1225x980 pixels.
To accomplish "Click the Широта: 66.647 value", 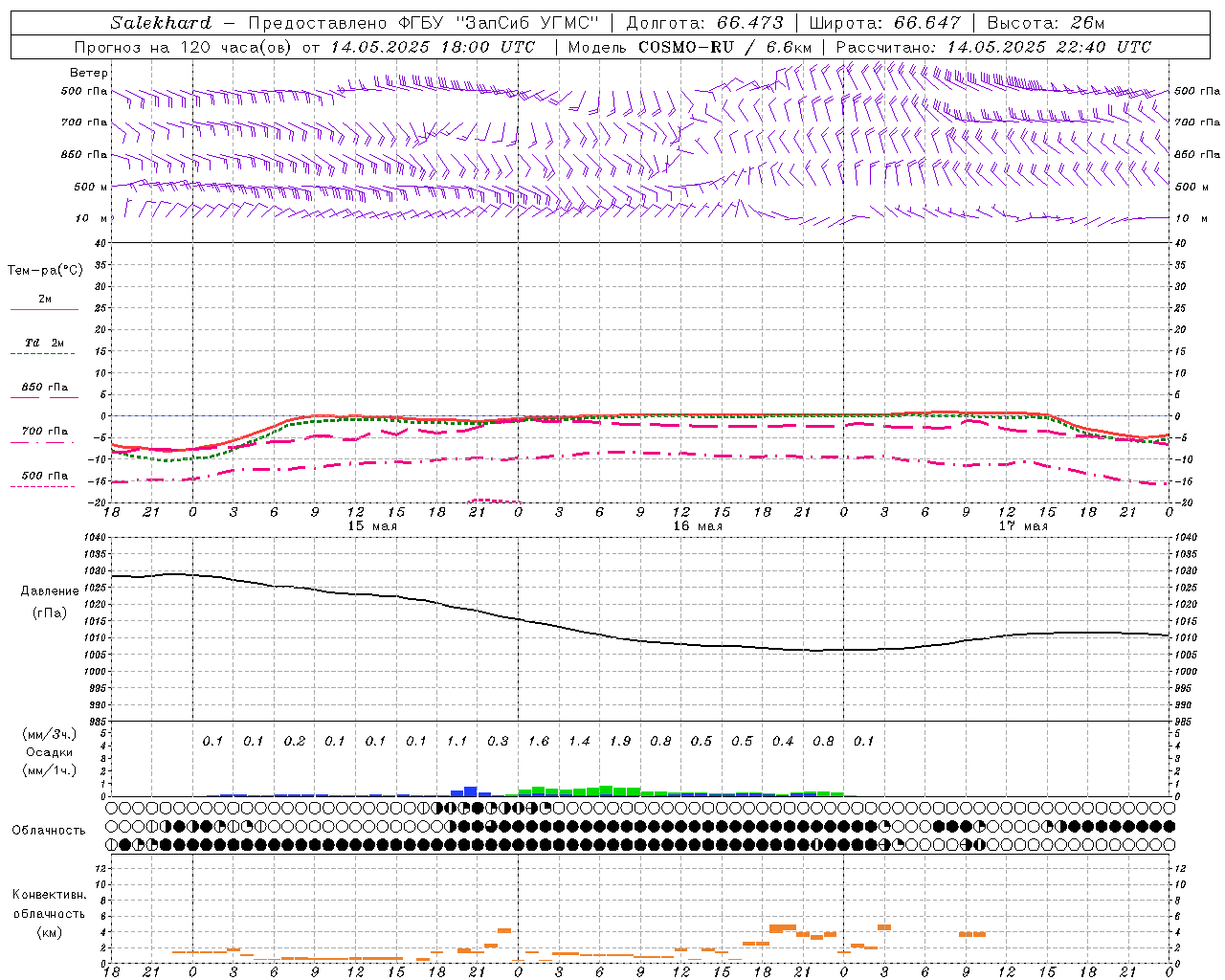I will click(x=884, y=23).
